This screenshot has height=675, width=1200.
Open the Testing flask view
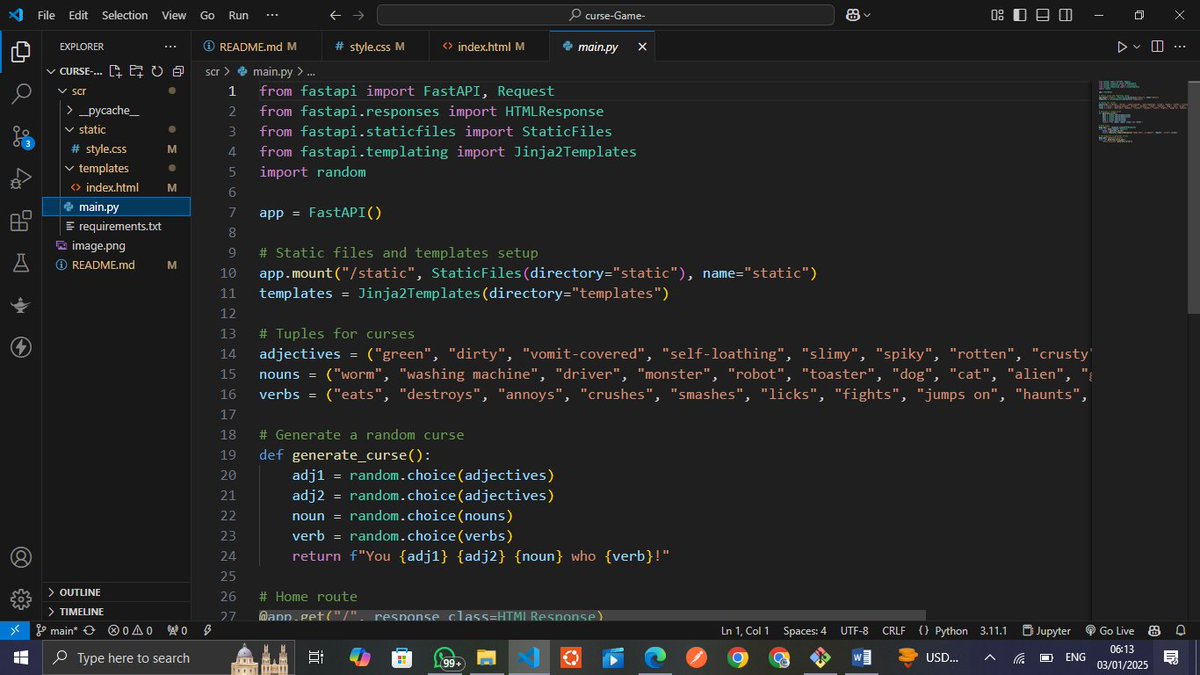click(20, 263)
